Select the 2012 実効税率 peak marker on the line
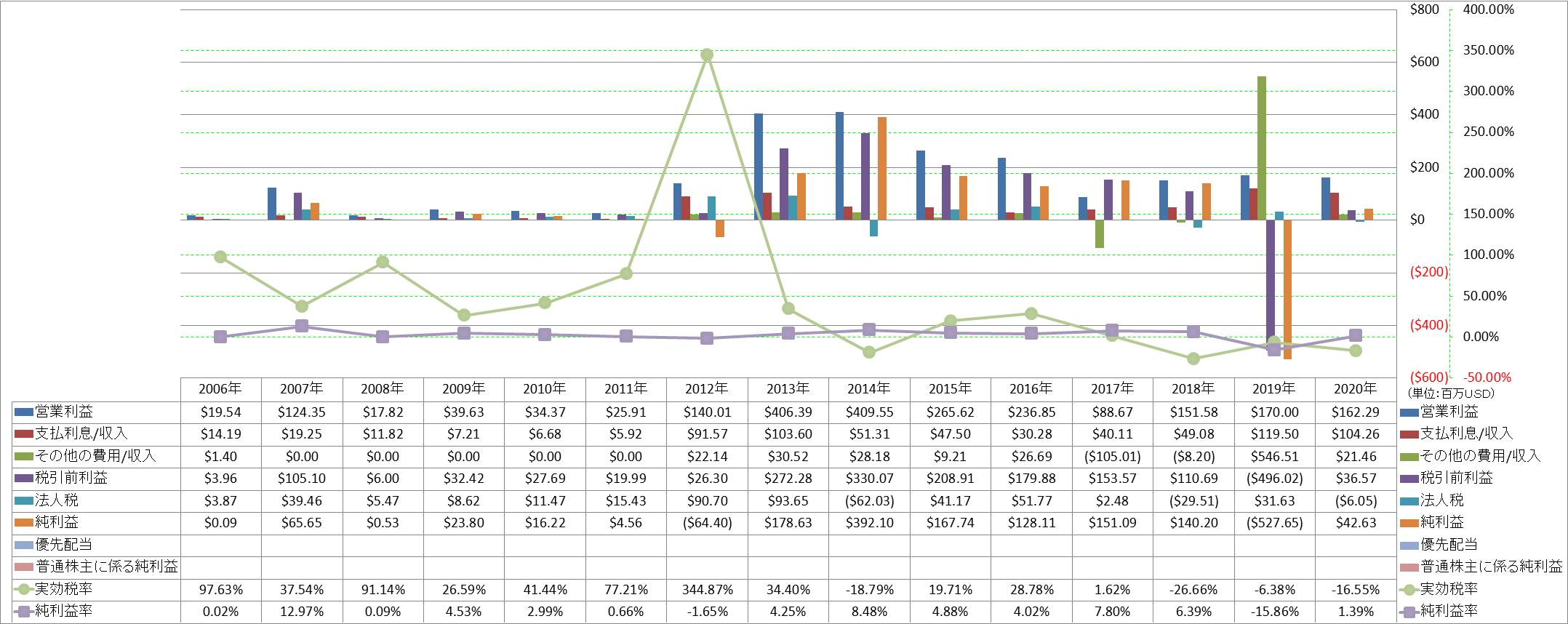This screenshot has height=624, width=1568. 707,55
